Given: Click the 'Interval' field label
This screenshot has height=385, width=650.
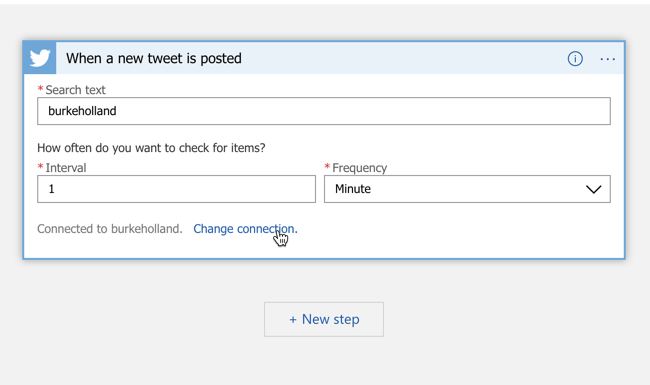Looking at the screenshot, I should click(x=65, y=168).
